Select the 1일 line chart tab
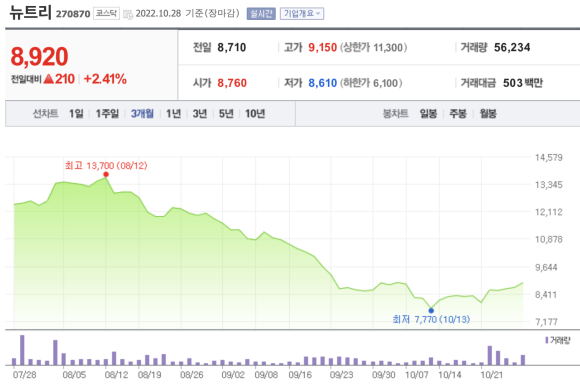The image size is (580, 392). 76,114
